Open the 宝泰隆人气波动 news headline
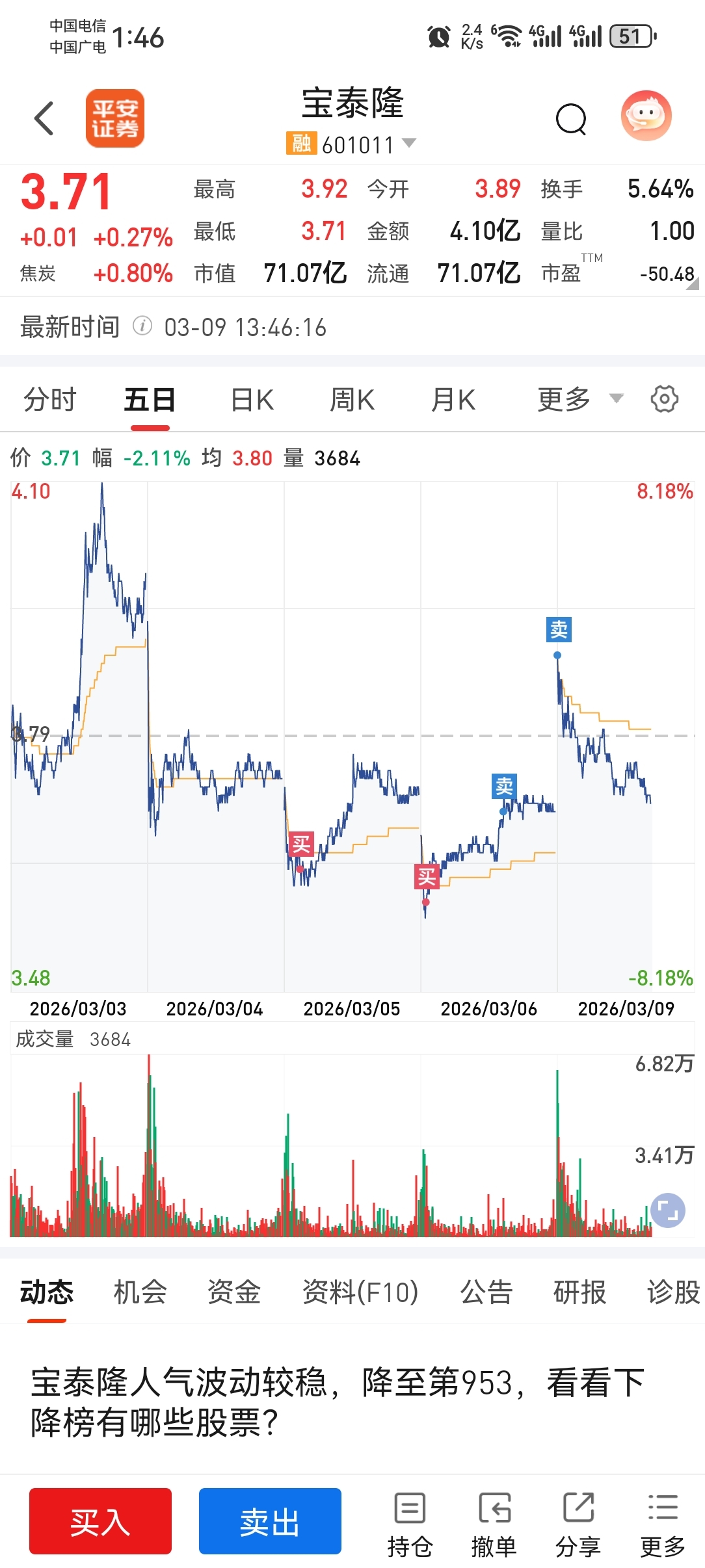The image size is (705, 1568). coord(338,1402)
